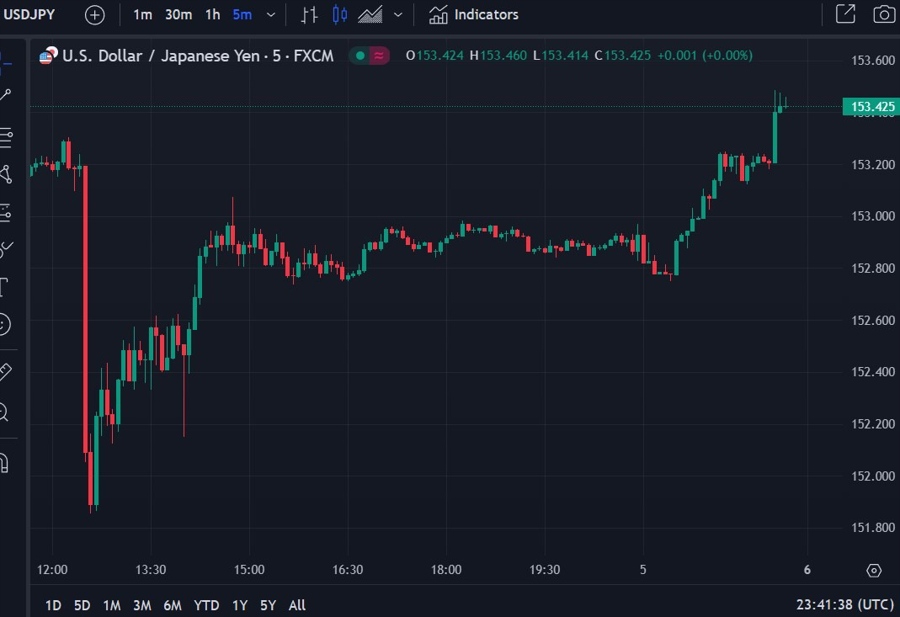Click the 12:00 time axis label

pyautogui.click(x=52, y=570)
